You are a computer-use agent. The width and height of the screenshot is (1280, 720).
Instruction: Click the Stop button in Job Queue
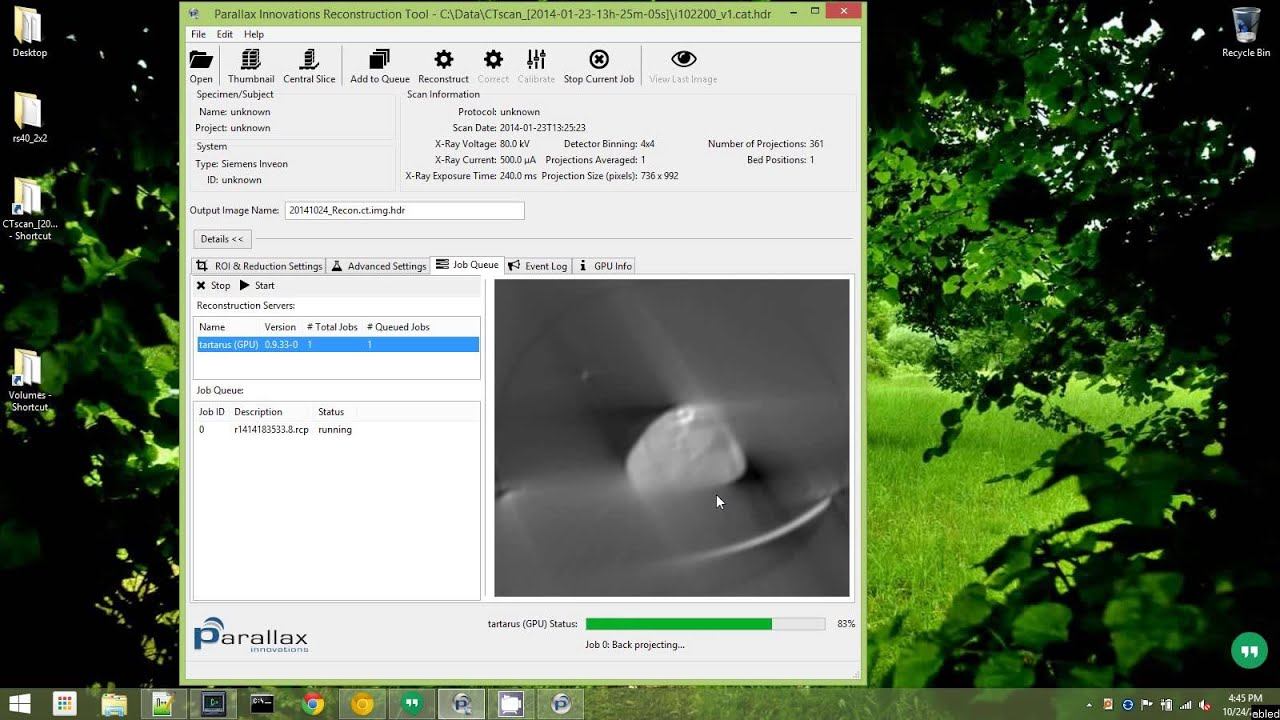(x=213, y=285)
